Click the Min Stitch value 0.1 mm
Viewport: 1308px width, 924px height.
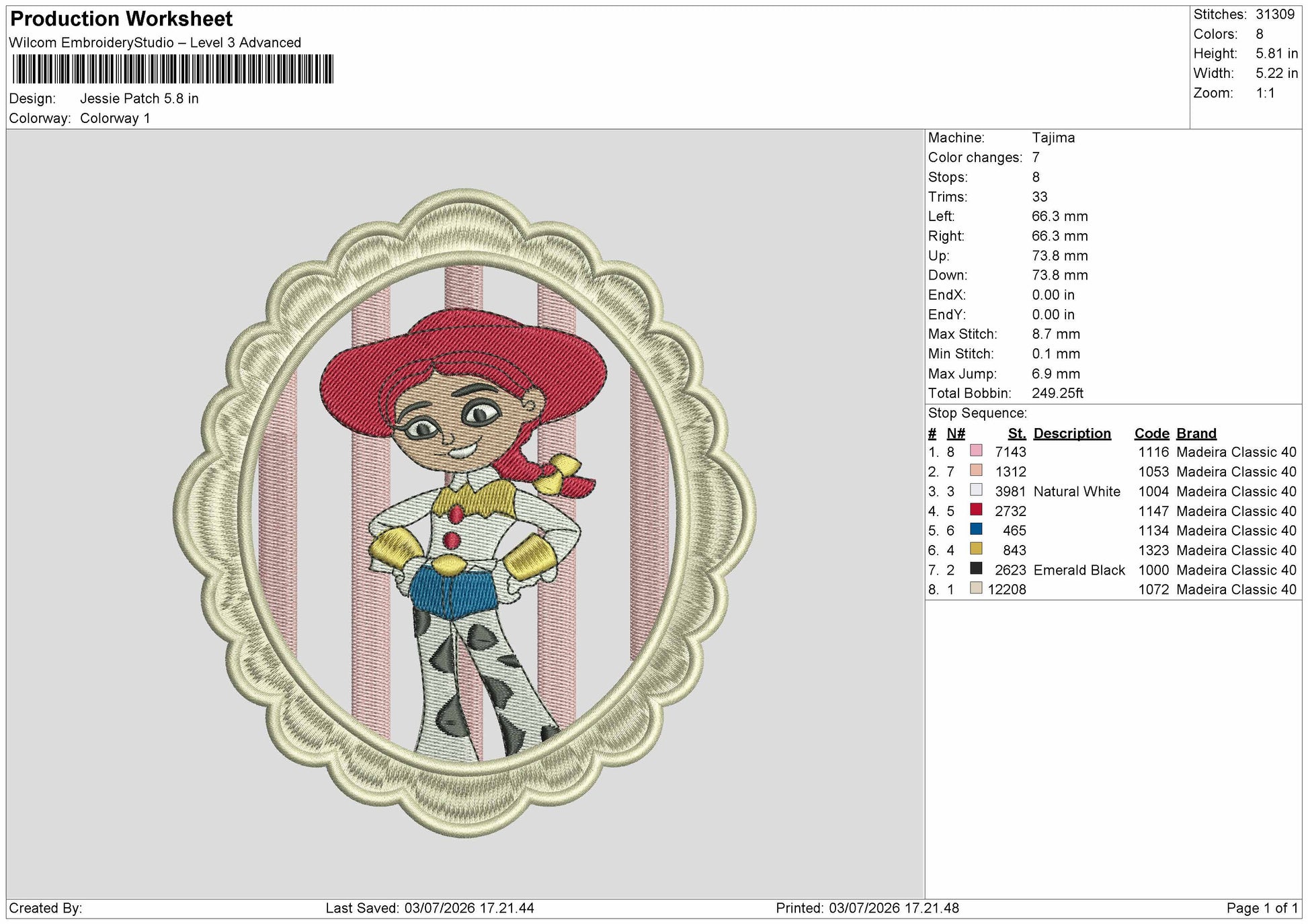click(x=1056, y=353)
